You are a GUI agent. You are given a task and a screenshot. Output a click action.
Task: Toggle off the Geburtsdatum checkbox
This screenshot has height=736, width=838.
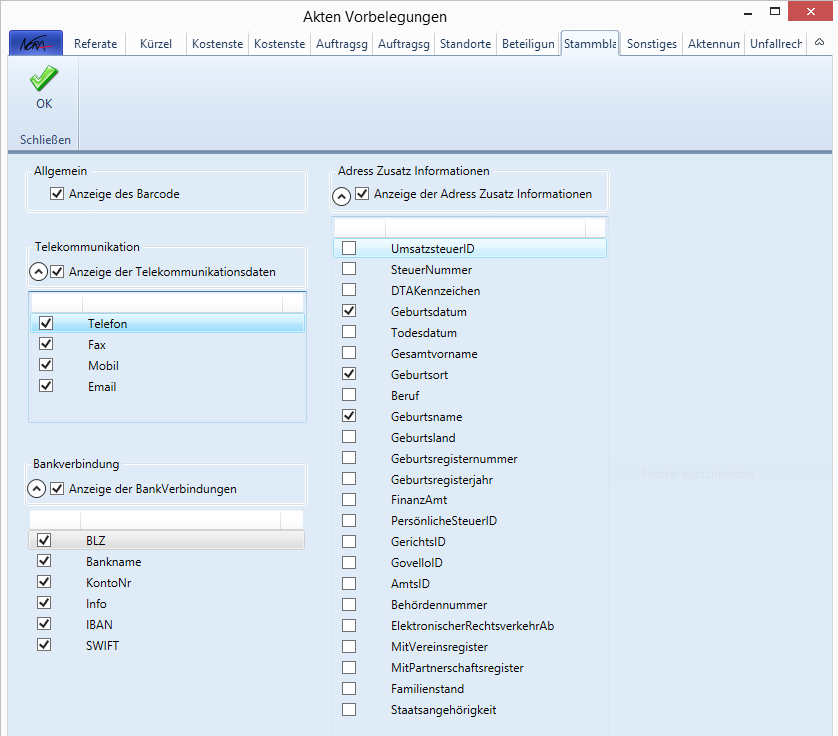point(349,311)
